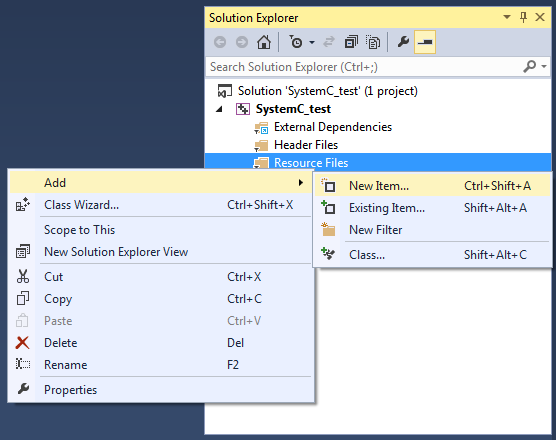The height and width of the screenshot is (440, 556).
Task: Toggle auto-hide pin of Solution Explorer
Action: pos(523,17)
